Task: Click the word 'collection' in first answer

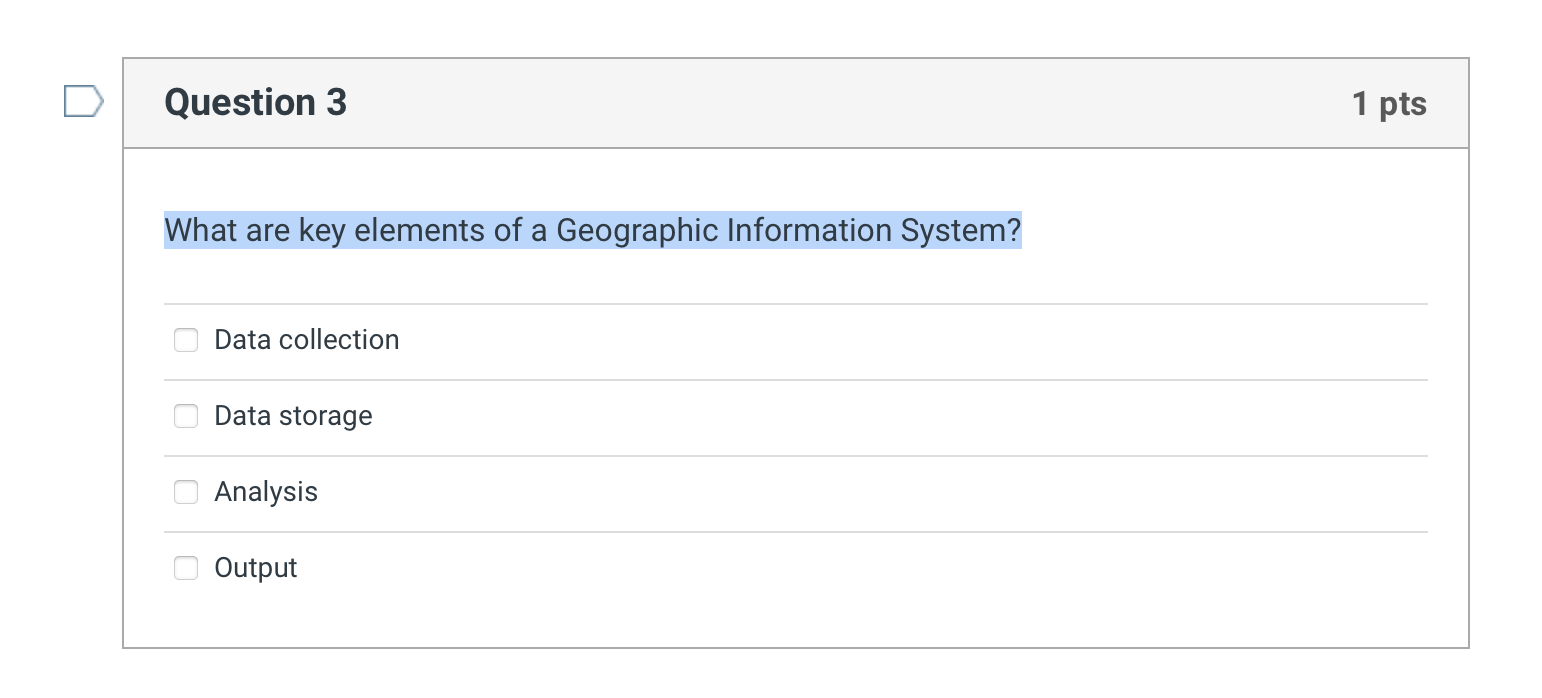Action: pyautogui.click(x=339, y=340)
